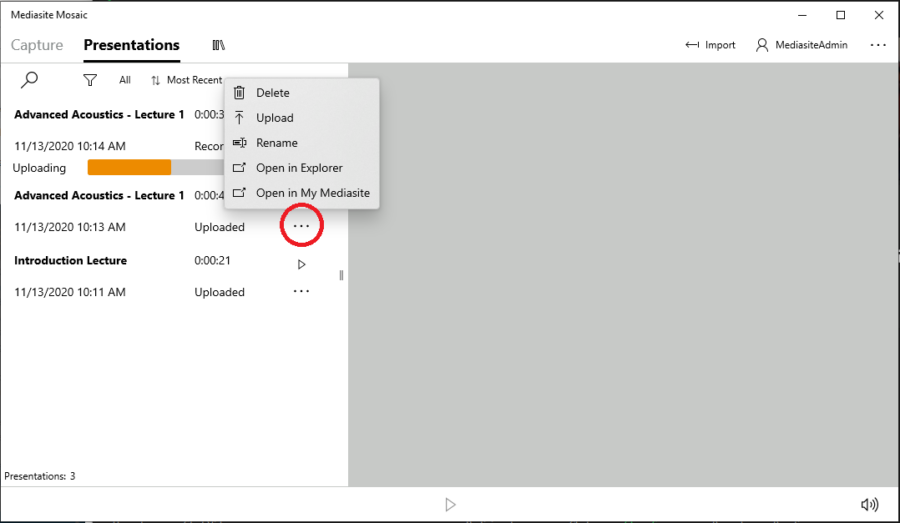Click the 11/13/2020 10:13 AM date

pos(70,227)
